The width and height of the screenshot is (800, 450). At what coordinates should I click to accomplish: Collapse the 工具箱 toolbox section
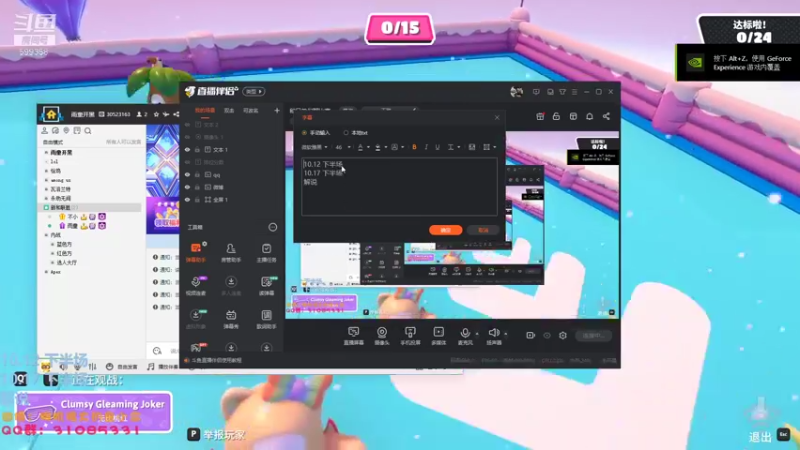point(273,227)
